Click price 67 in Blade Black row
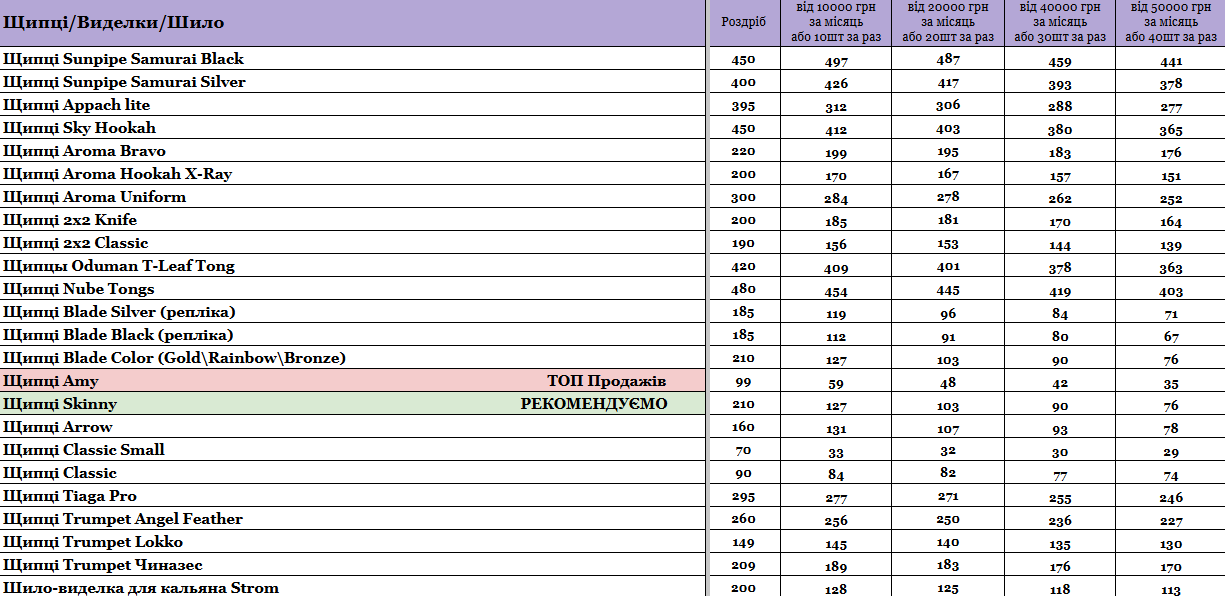Image resolution: width=1225 pixels, height=596 pixels. click(x=1171, y=338)
